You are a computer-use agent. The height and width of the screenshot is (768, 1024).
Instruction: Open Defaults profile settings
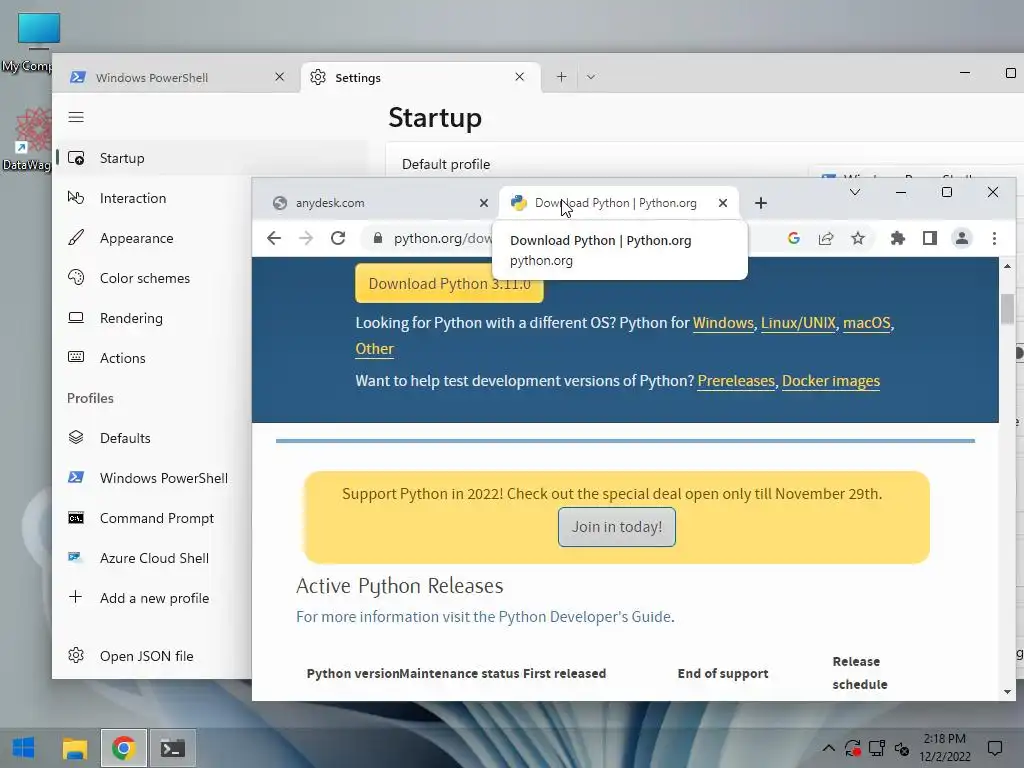[153, 438]
